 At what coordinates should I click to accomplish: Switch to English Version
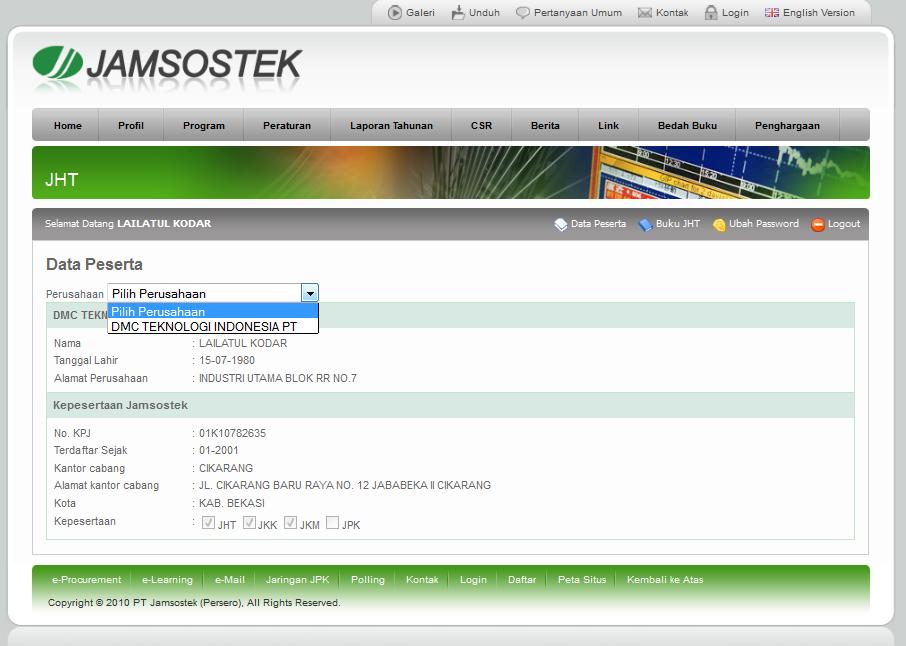pos(819,13)
